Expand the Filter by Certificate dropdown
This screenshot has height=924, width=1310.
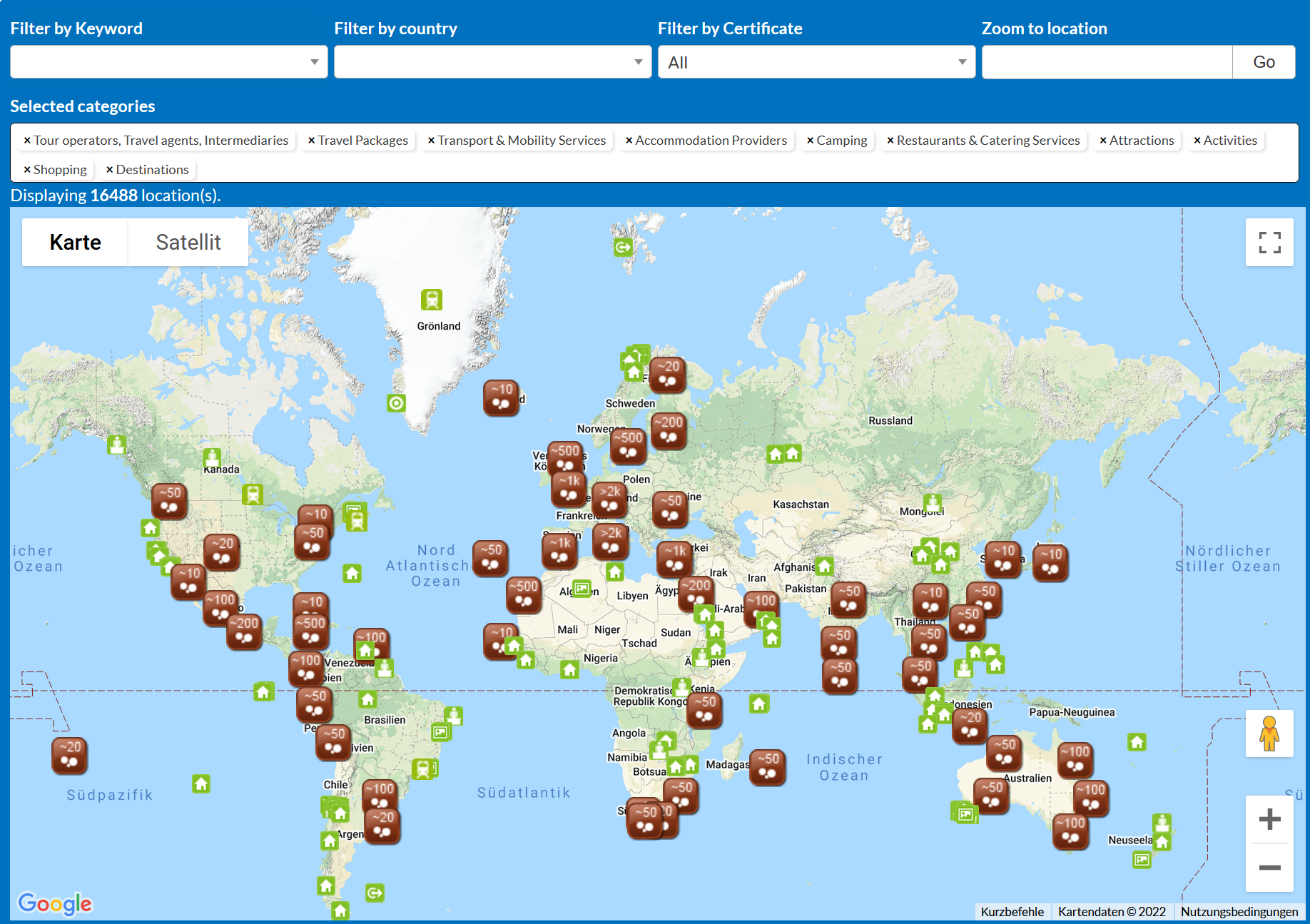[x=816, y=62]
